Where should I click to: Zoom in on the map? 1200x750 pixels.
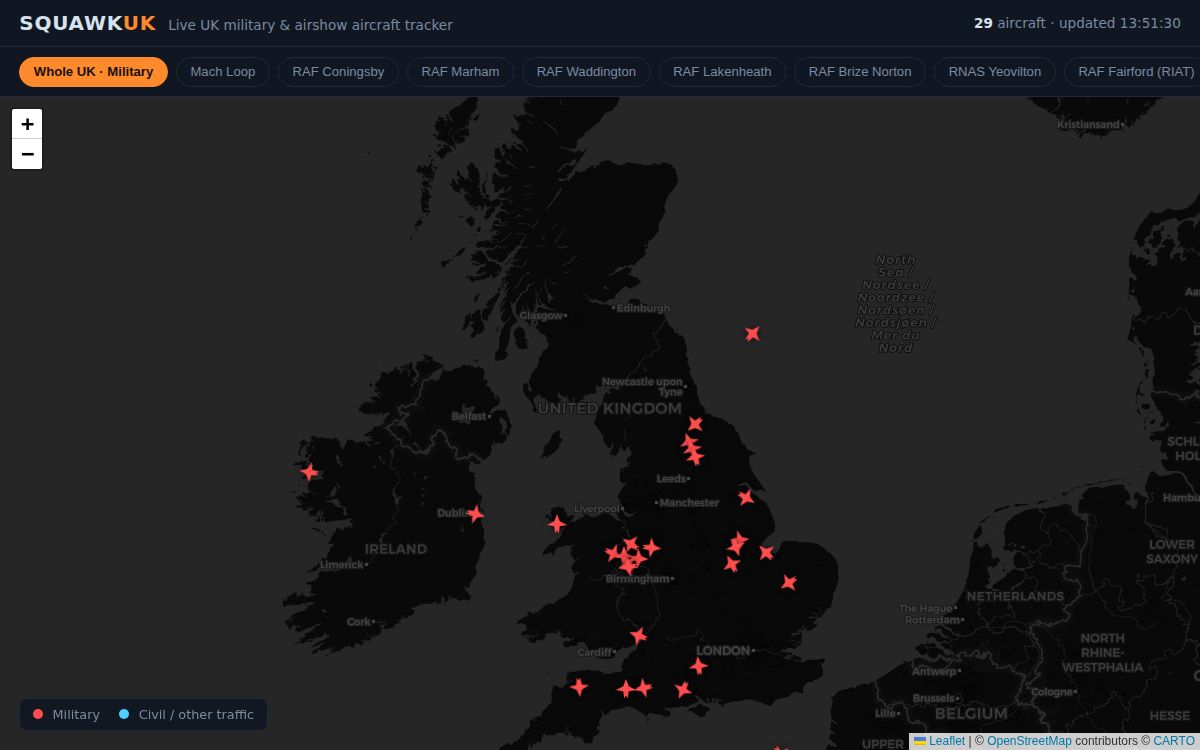point(27,124)
